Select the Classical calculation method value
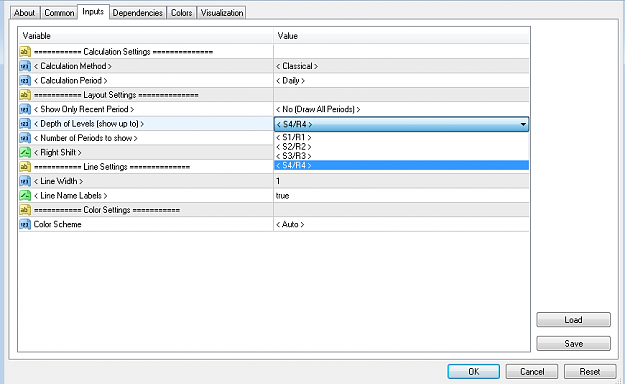The height and width of the screenshot is (384, 625). click(x=297, y=66)
